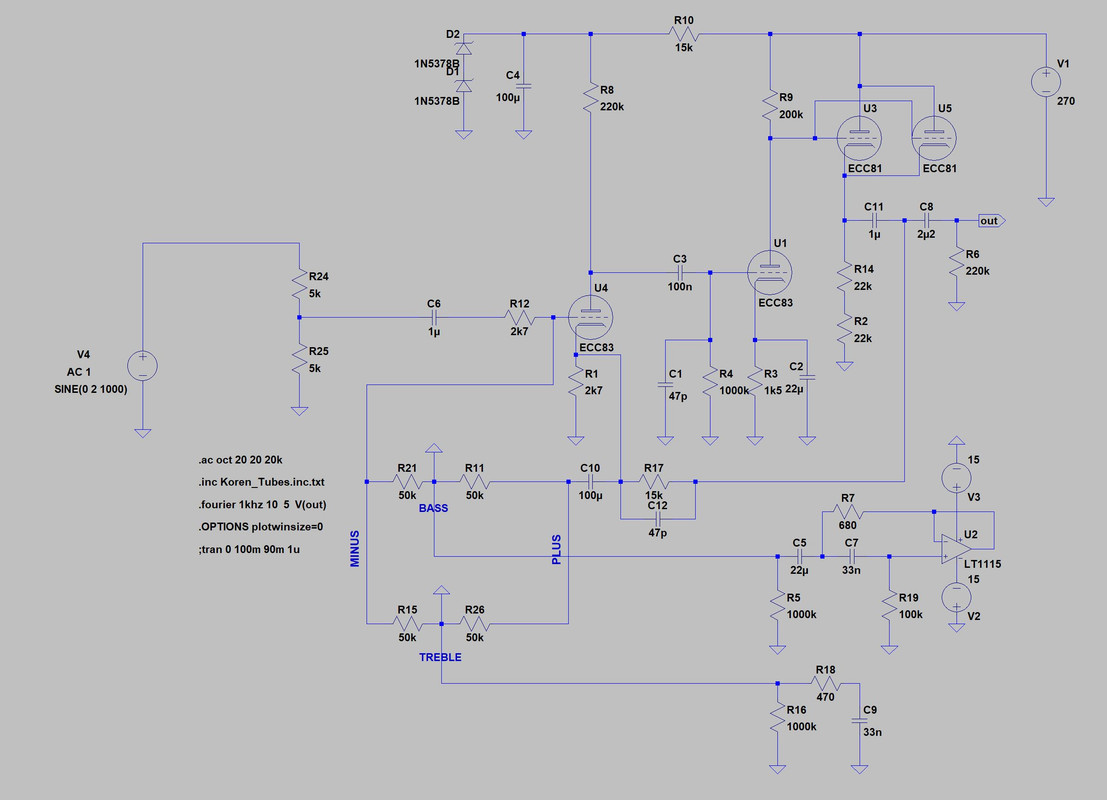The height and width of the screenshot is (800, 1107).
Task: Select the V4 sine voltage source symbol
Action: click(x=143, y=366)
